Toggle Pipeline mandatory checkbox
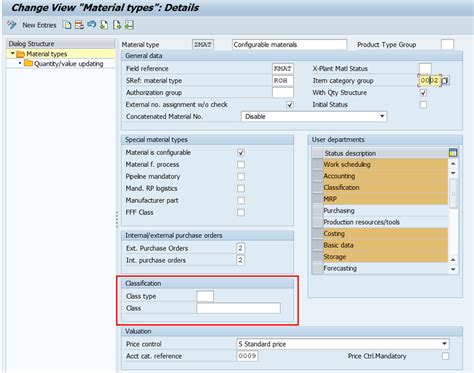474x373 pixels. tap(241, 177)
